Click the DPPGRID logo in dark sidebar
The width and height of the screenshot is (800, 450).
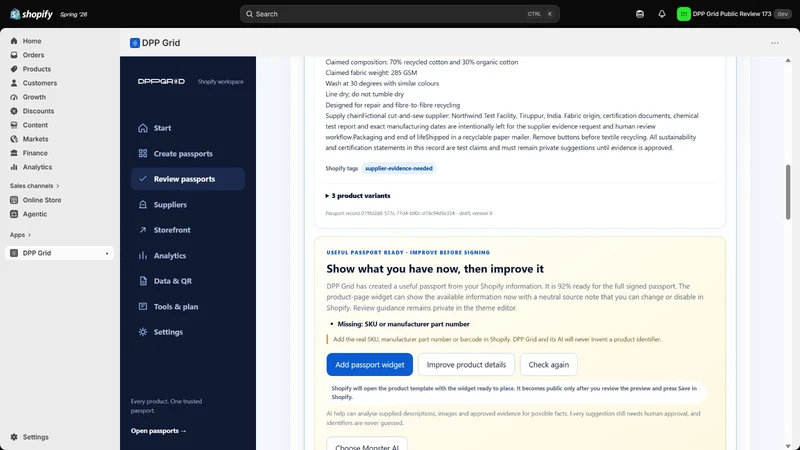[x=161, y=81]
